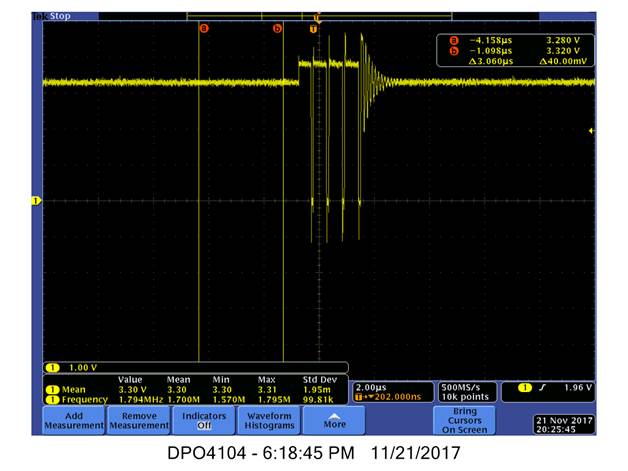
Task: Click channel 1 badge beside Frequency measurement
Action: click(52, 400)
